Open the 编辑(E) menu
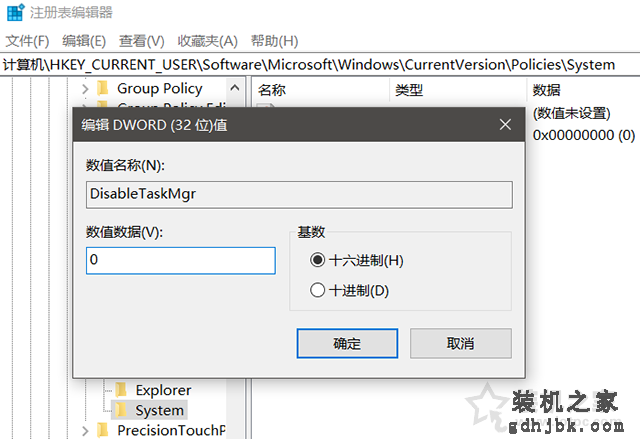The width and height of the screenshot is (640, 439). [x=84, y=41]
